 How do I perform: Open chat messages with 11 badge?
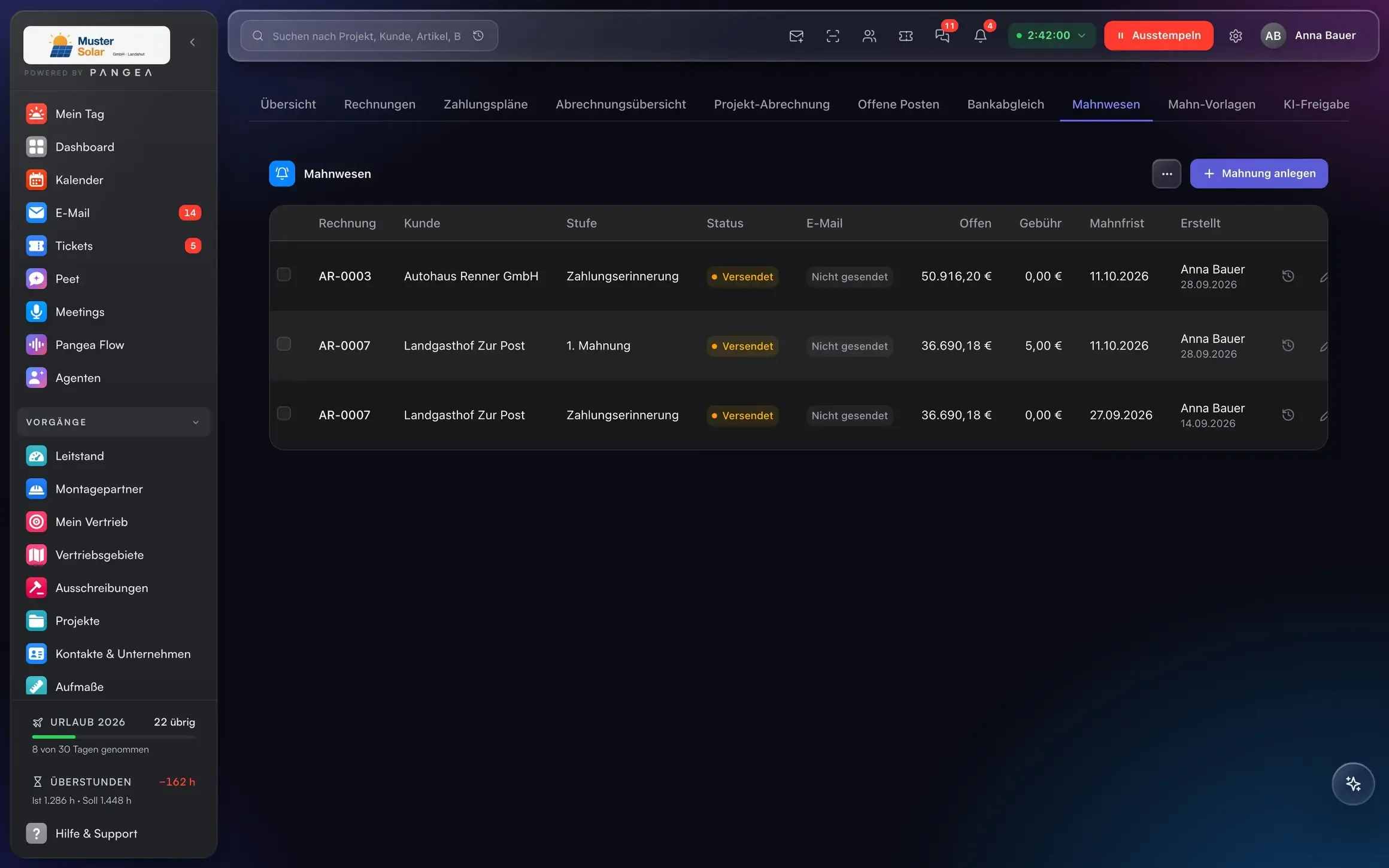pos(942,36)
